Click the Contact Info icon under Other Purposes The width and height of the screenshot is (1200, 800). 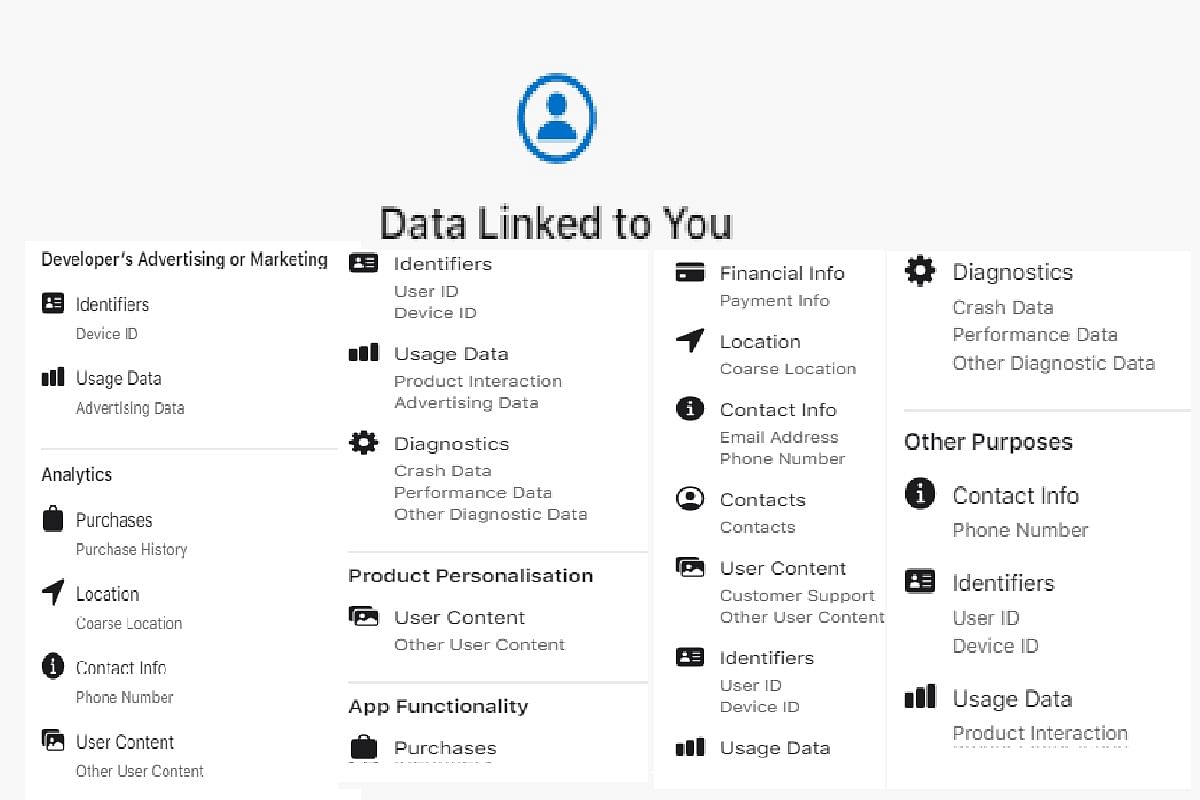pos(920,494)
